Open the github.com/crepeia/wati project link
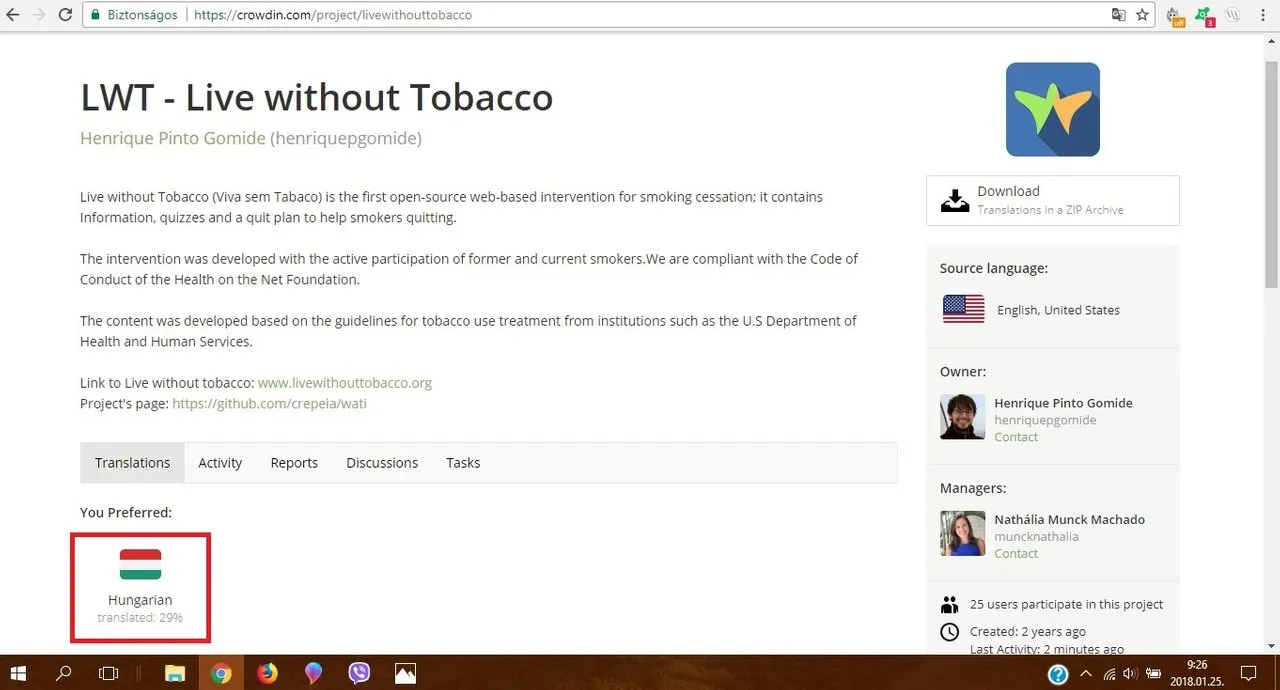1280x690 pixels. tap(269, 403)
